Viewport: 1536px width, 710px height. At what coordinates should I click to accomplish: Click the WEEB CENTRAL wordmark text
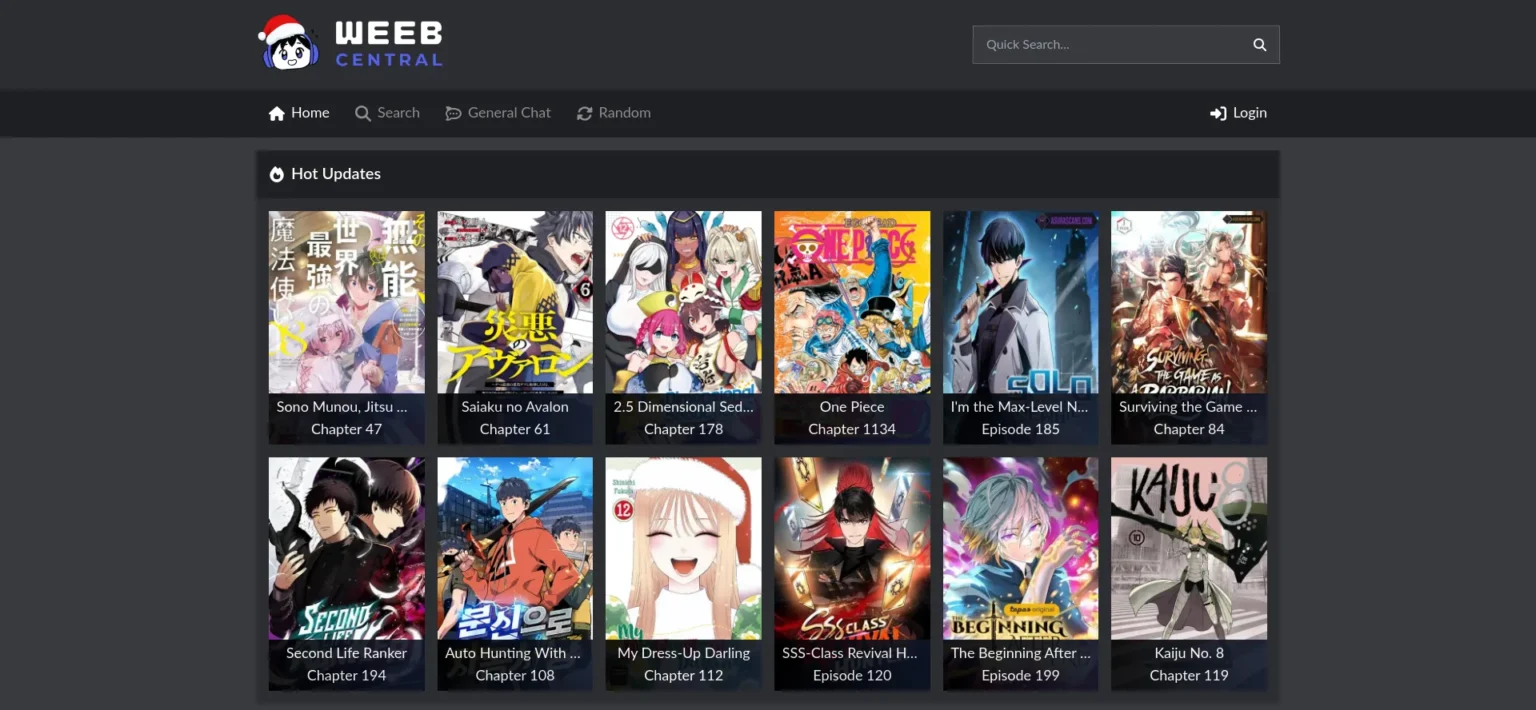click(389, 45)
